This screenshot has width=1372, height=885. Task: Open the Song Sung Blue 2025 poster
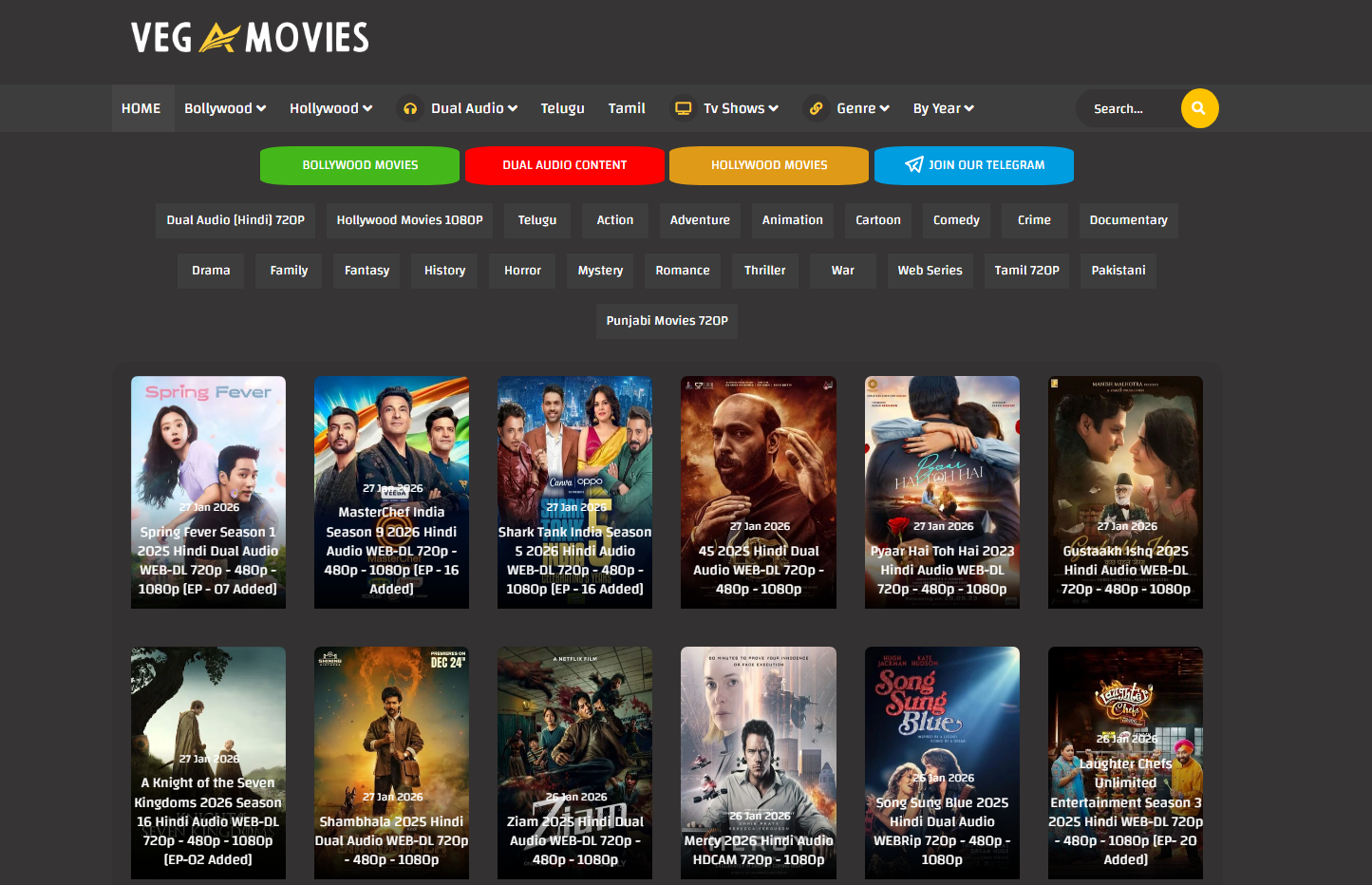coord(942,763)
